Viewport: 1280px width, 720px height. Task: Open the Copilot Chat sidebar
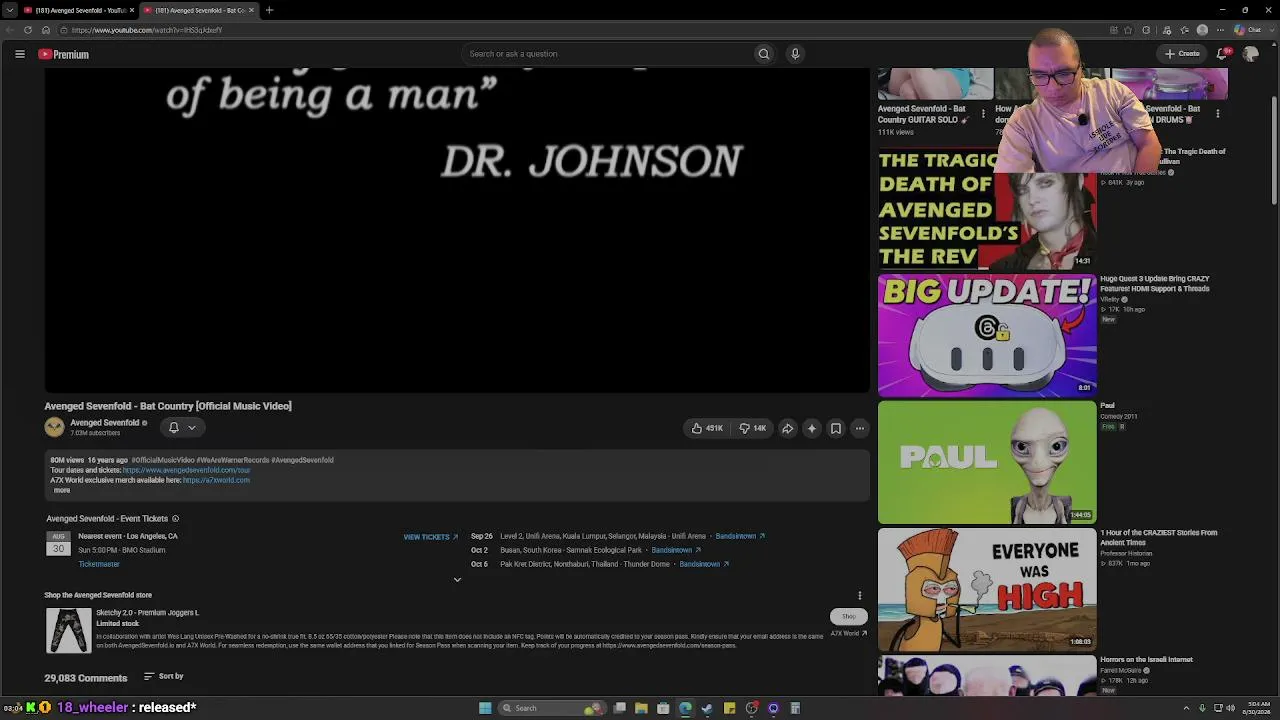click(x=1248, y=30)
